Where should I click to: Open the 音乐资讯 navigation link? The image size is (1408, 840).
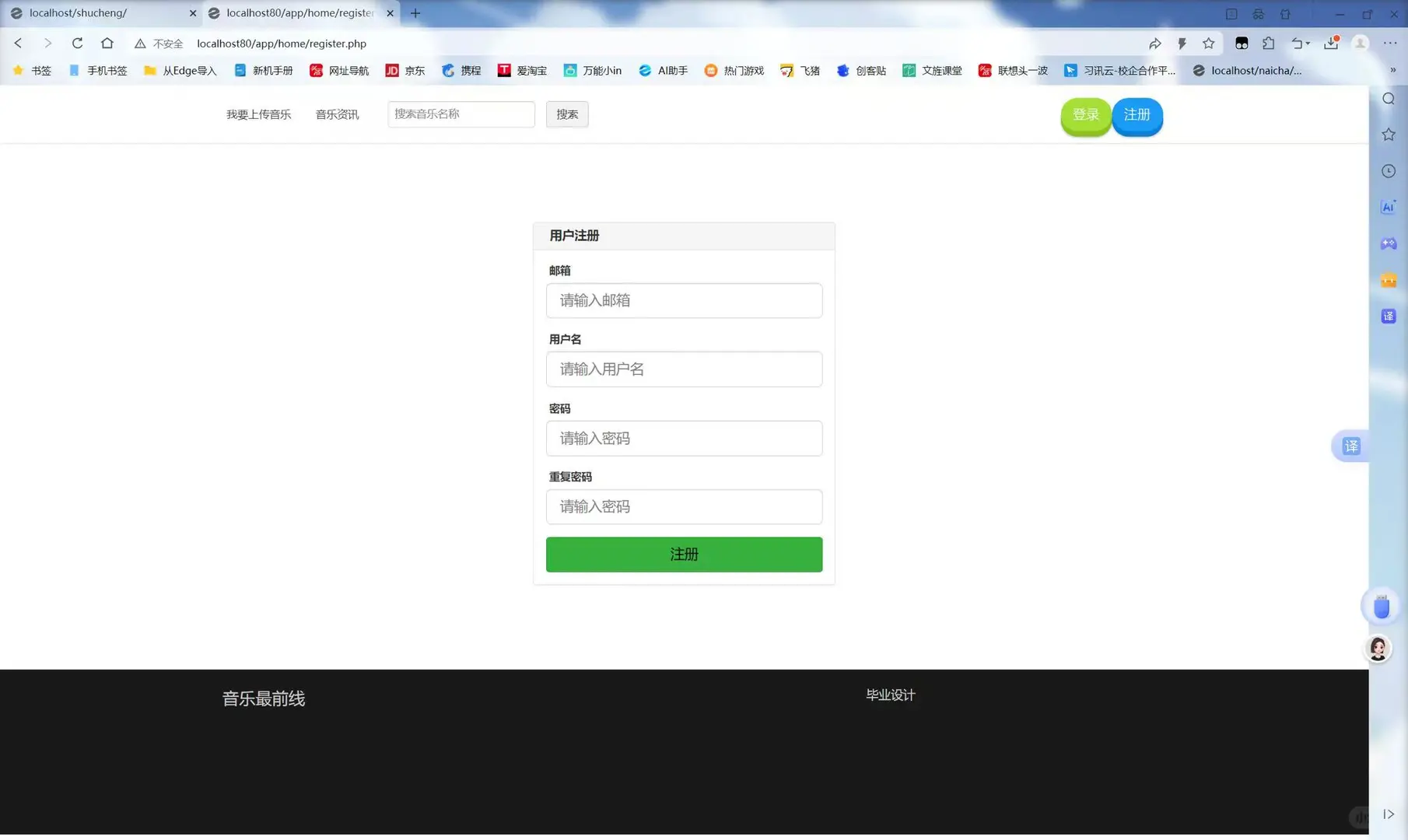point(337,114)
